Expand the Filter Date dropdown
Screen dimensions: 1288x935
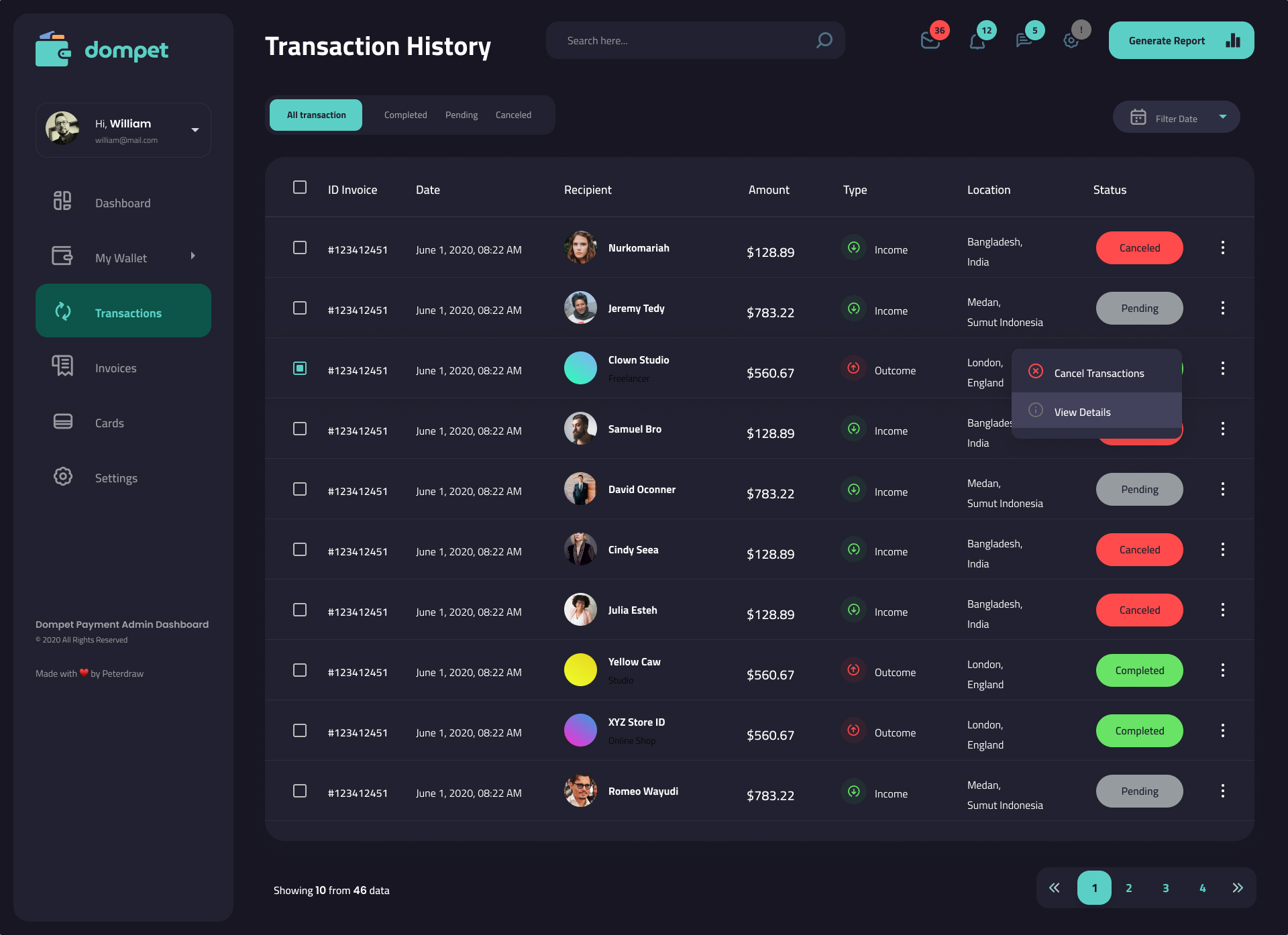click(x=1176, y=117)
